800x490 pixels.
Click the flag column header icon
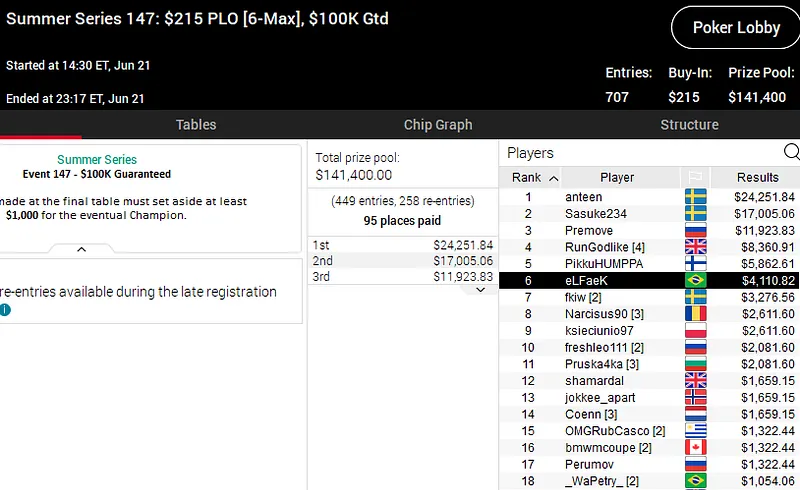click(x=695, y=177)
